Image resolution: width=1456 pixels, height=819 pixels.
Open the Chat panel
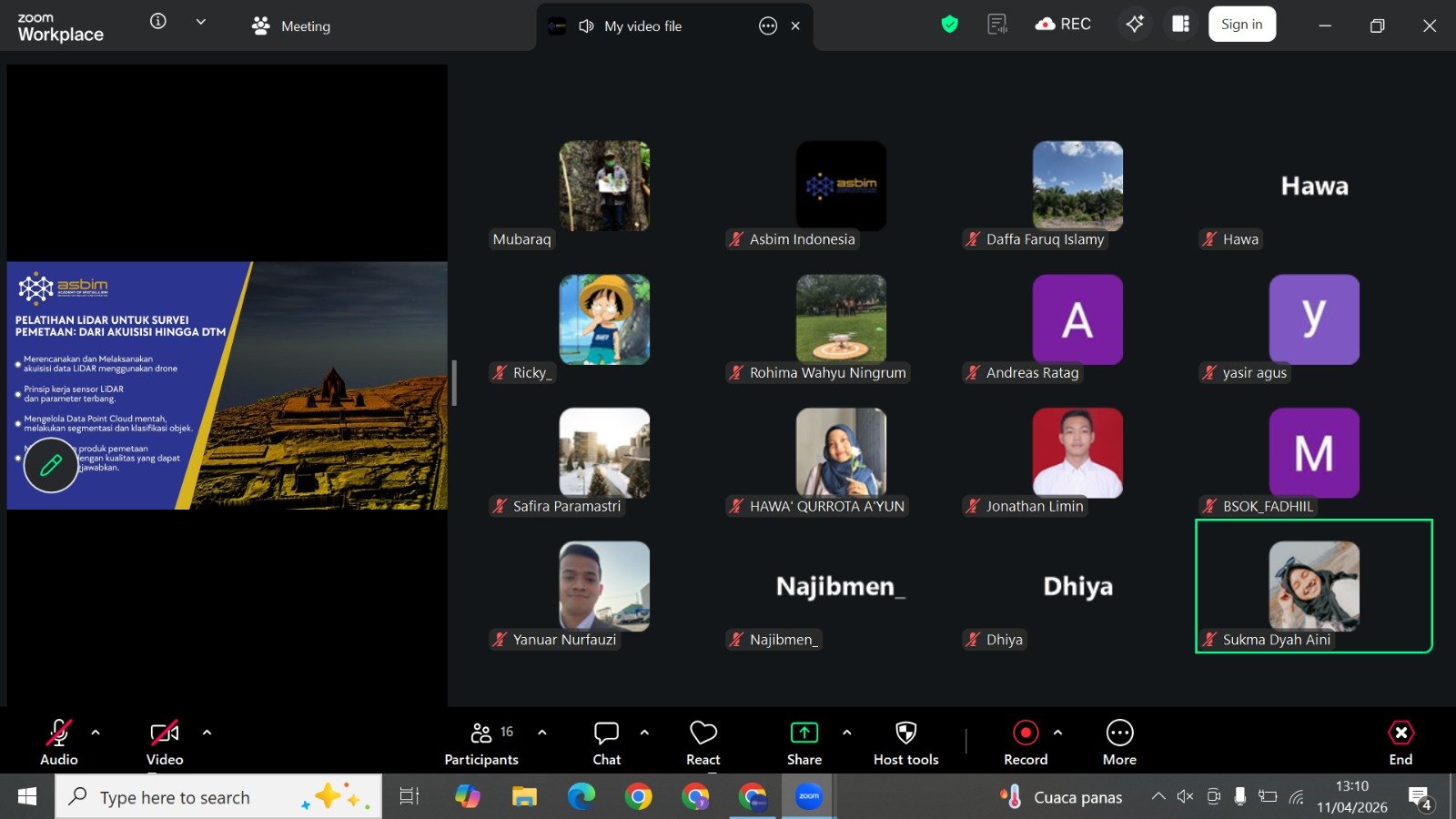point(606,743)
